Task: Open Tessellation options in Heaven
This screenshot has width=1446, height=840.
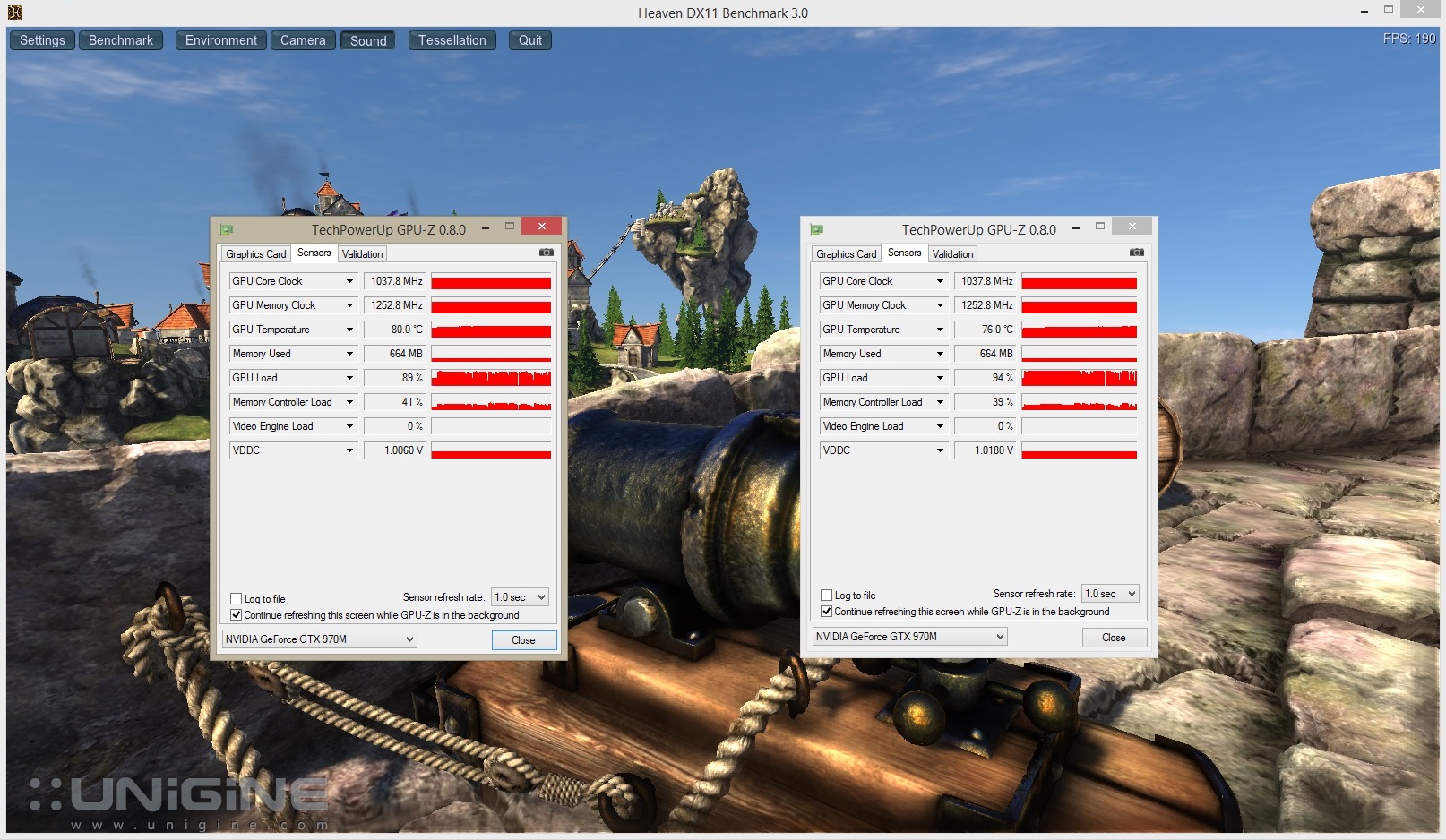Action: (452, 40)
